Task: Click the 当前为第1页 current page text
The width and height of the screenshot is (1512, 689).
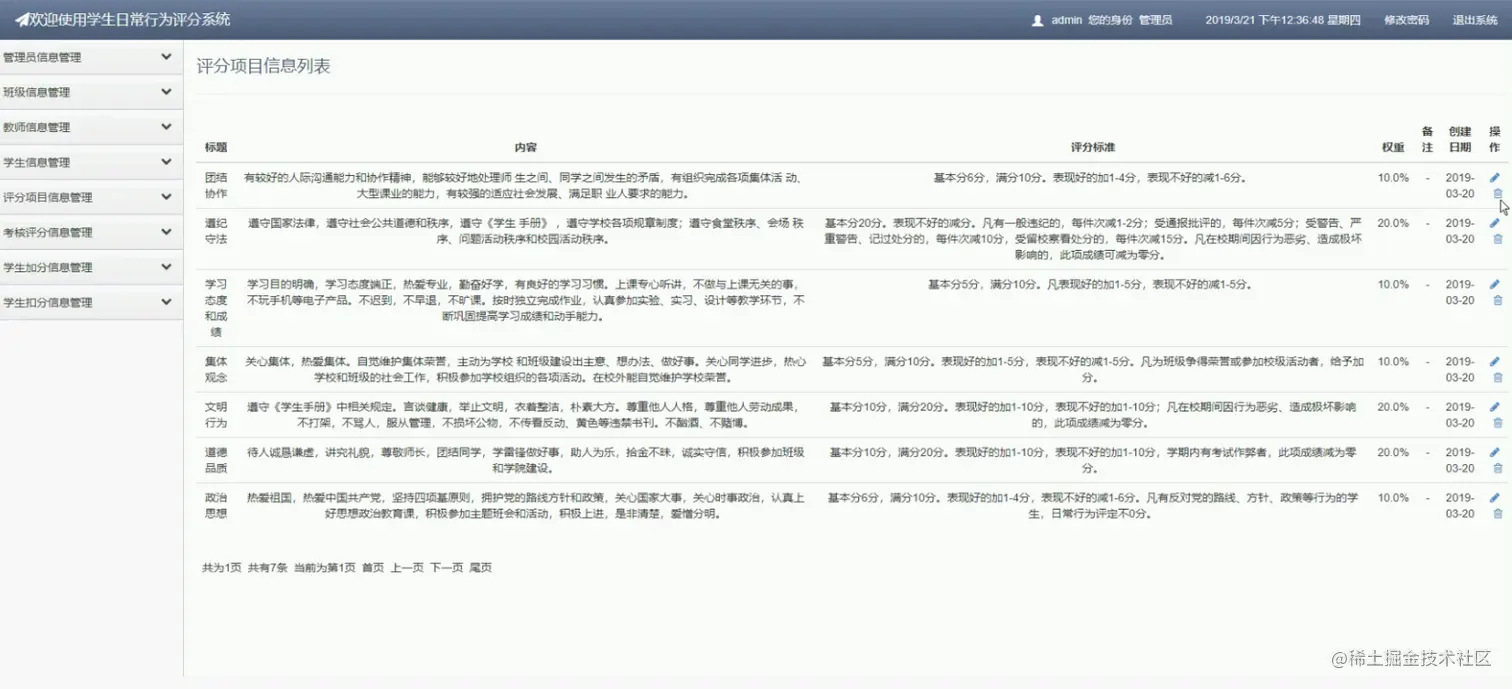Action: click(x=325, y=567)
